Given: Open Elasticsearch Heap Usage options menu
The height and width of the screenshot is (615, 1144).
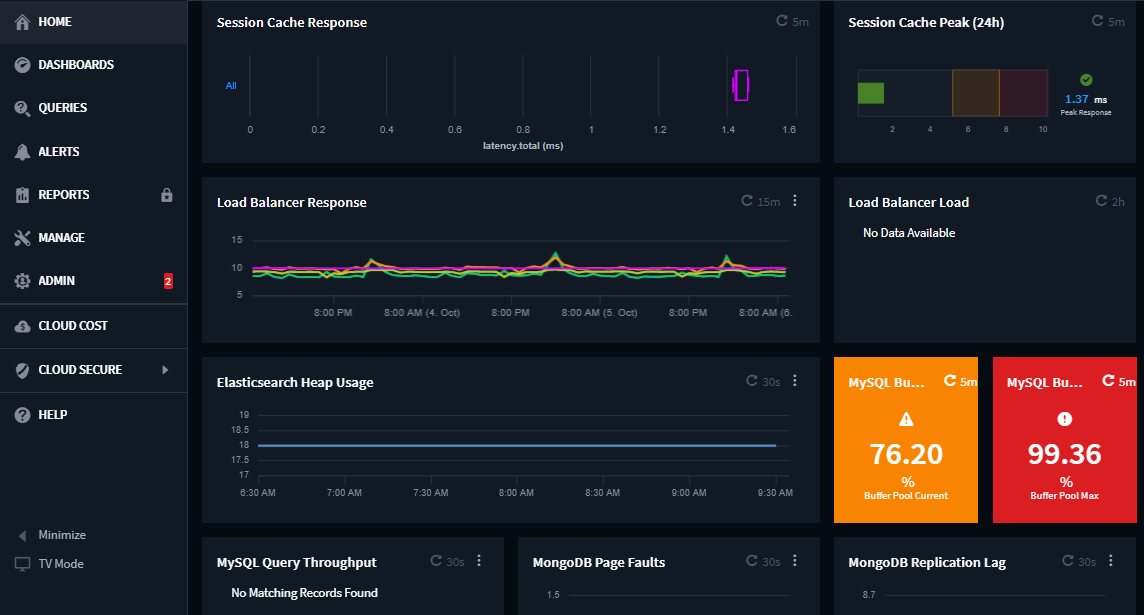Looking at the screenshot, I should click(x=795, y=381).
